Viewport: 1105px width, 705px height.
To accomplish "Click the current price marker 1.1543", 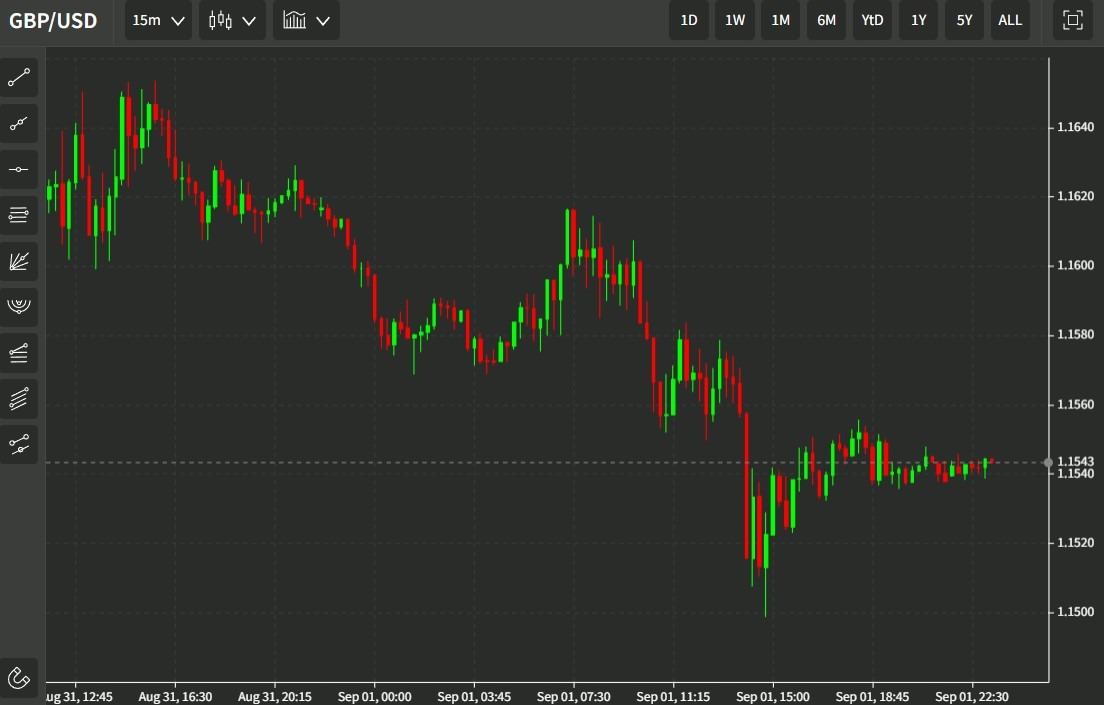I will [1075, 461].
